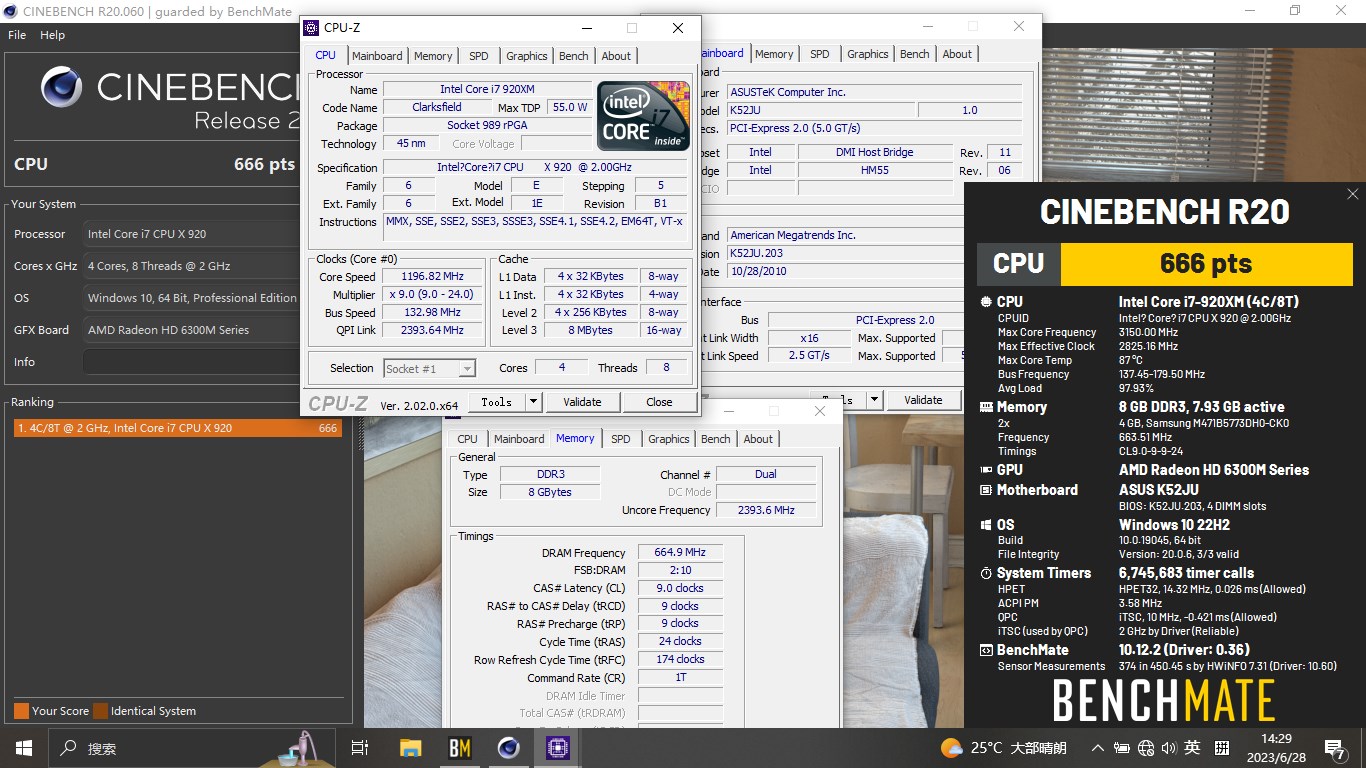Click Validate in Mainboard CPU-Z window

pos(923,400)
